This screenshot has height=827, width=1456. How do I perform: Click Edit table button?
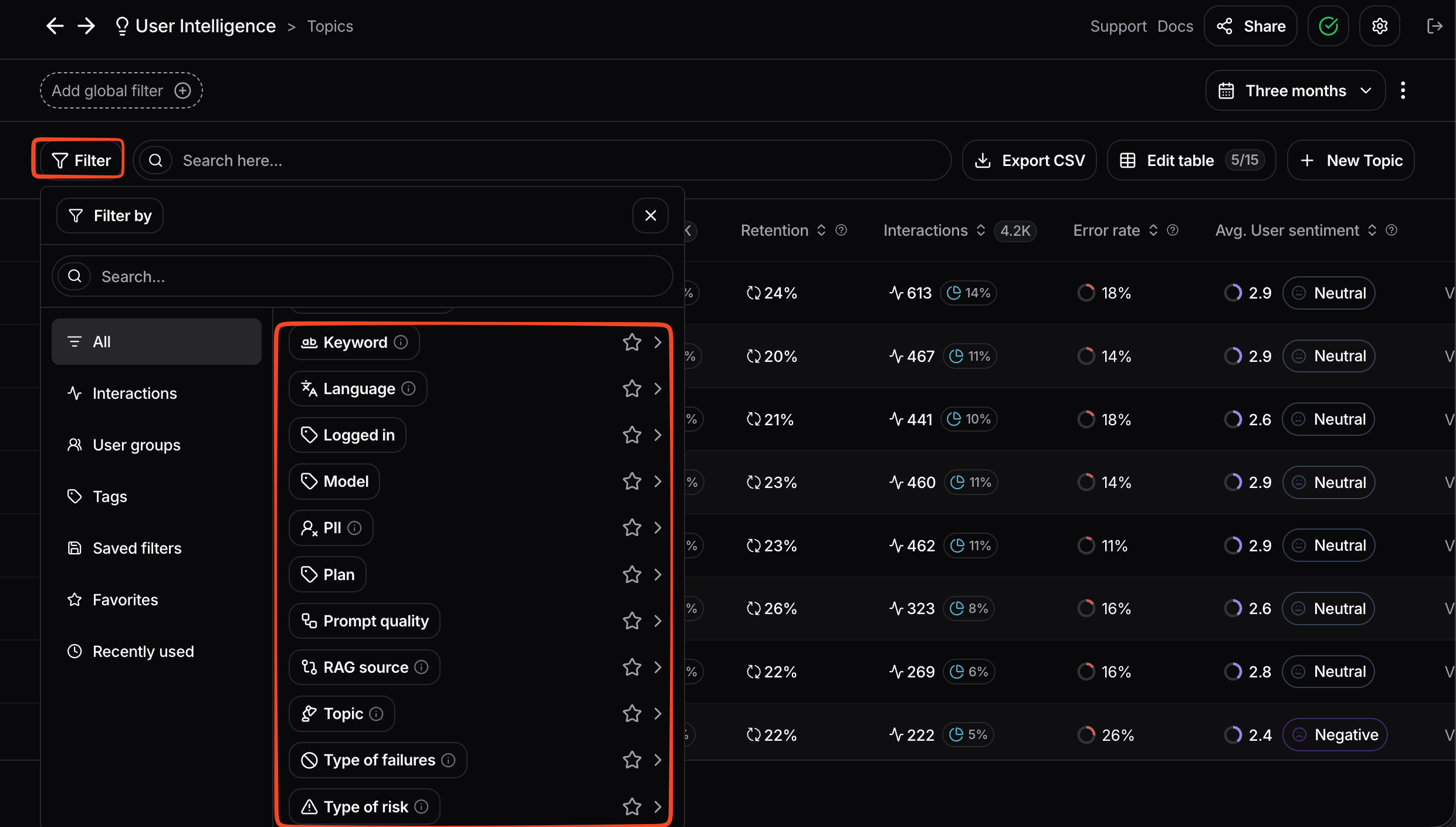[x=1191, y=160]
